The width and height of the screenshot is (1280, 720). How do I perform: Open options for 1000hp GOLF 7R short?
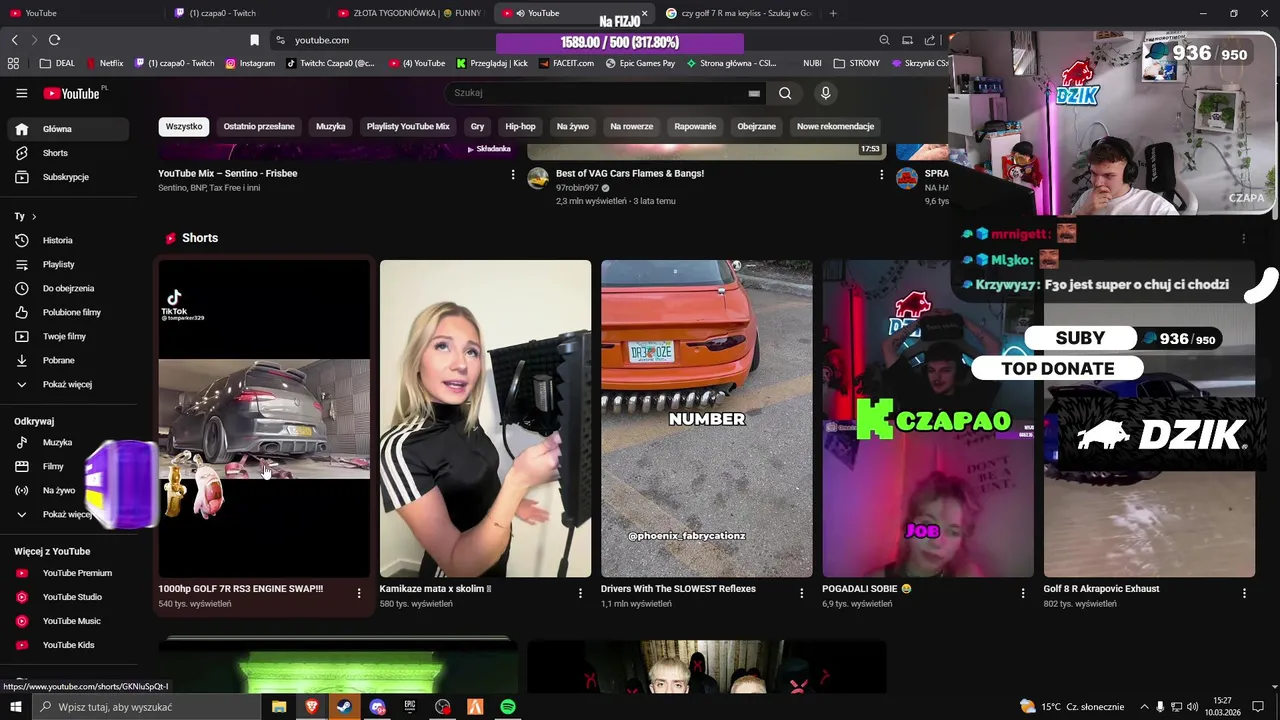coord(359,593)
